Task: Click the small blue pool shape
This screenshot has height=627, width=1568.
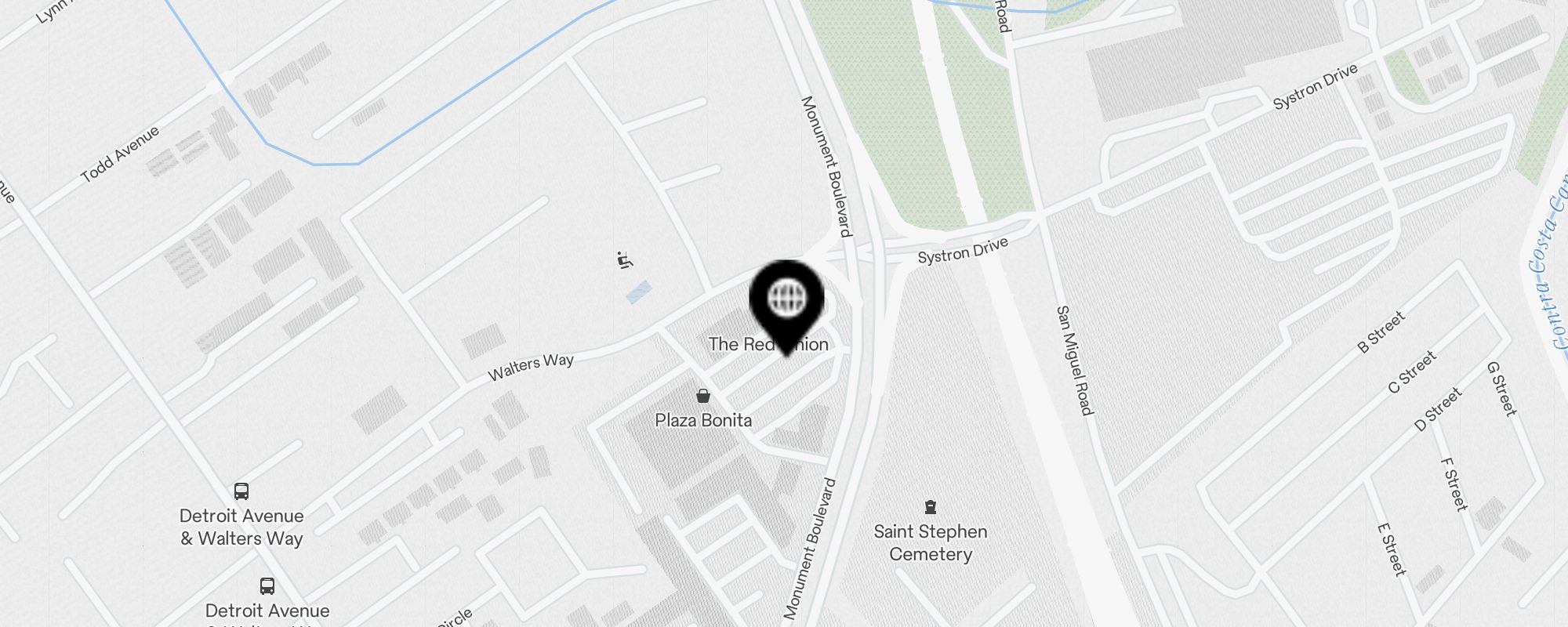Action: tap(639, 292)
